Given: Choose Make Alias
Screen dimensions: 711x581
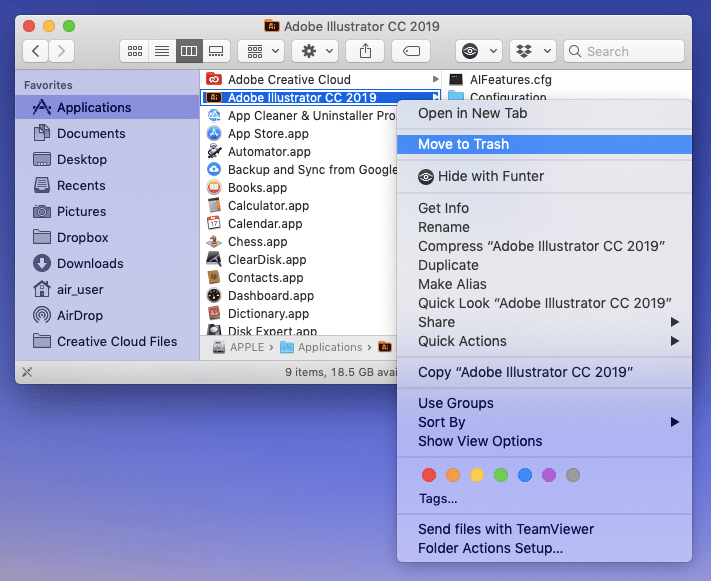Looking at the screenshot, I should click(544, 284).
